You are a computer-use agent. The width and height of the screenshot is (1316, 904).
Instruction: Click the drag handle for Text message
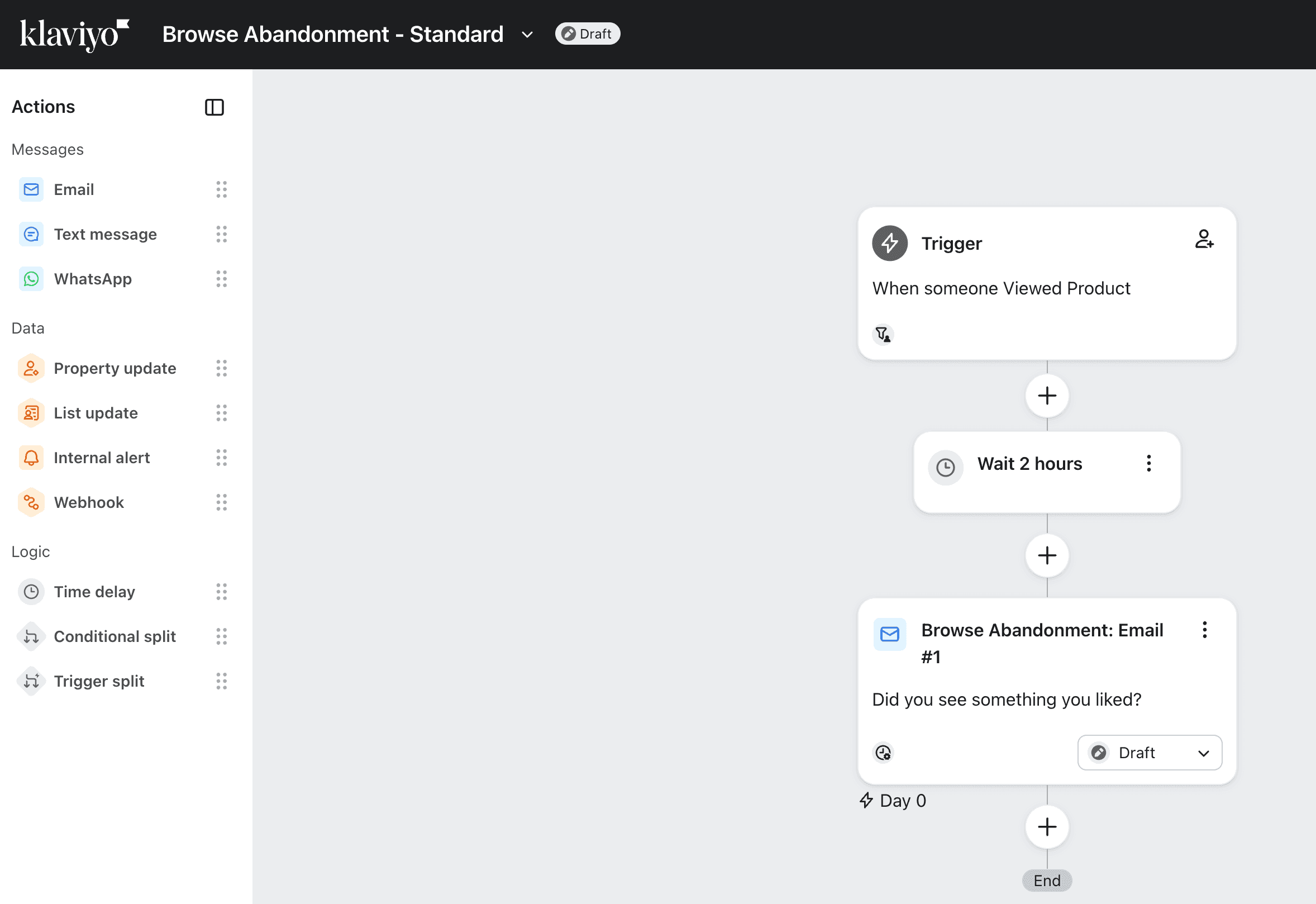(221, 234)
